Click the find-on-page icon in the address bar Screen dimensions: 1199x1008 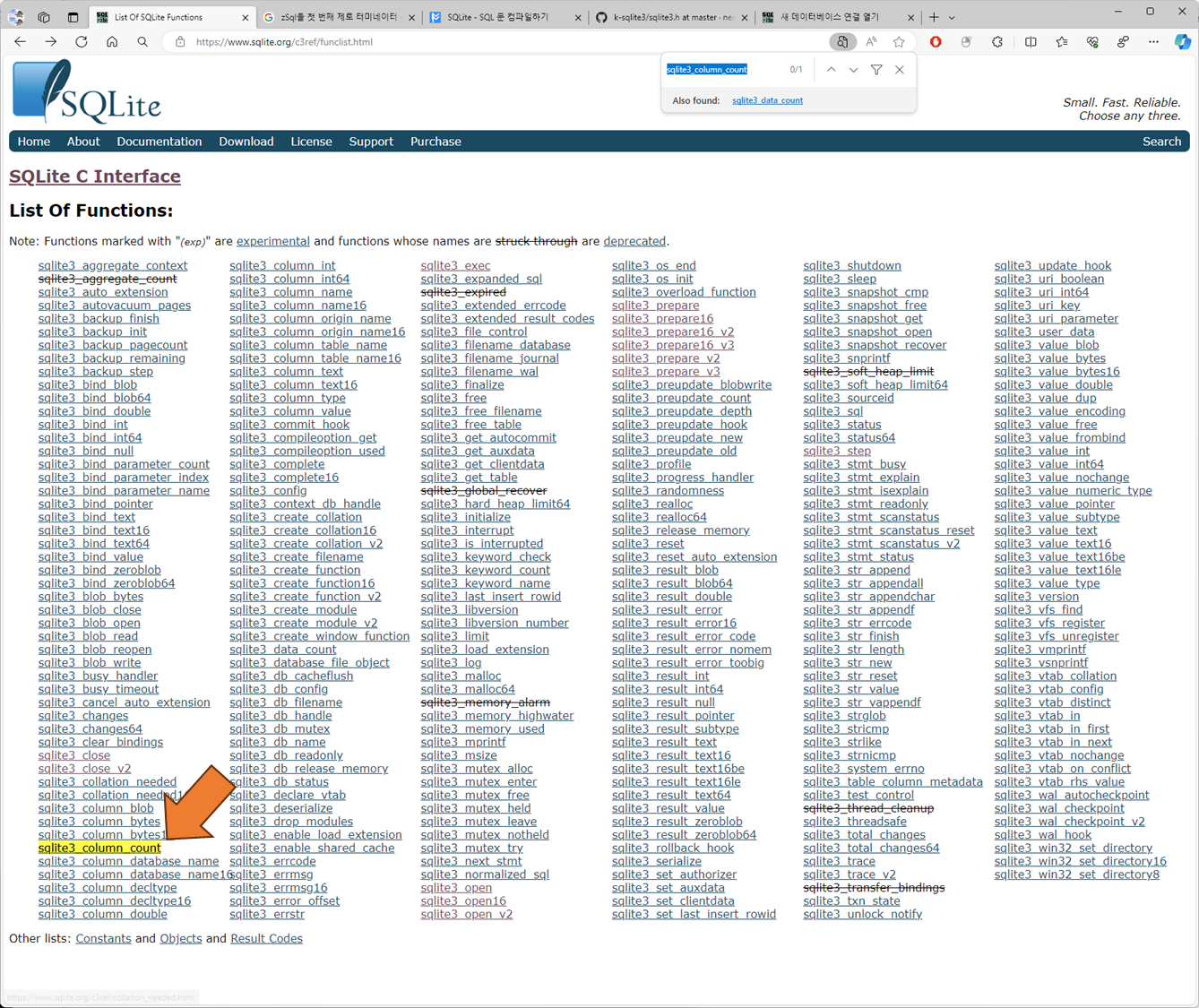click(x=841, y=42)
